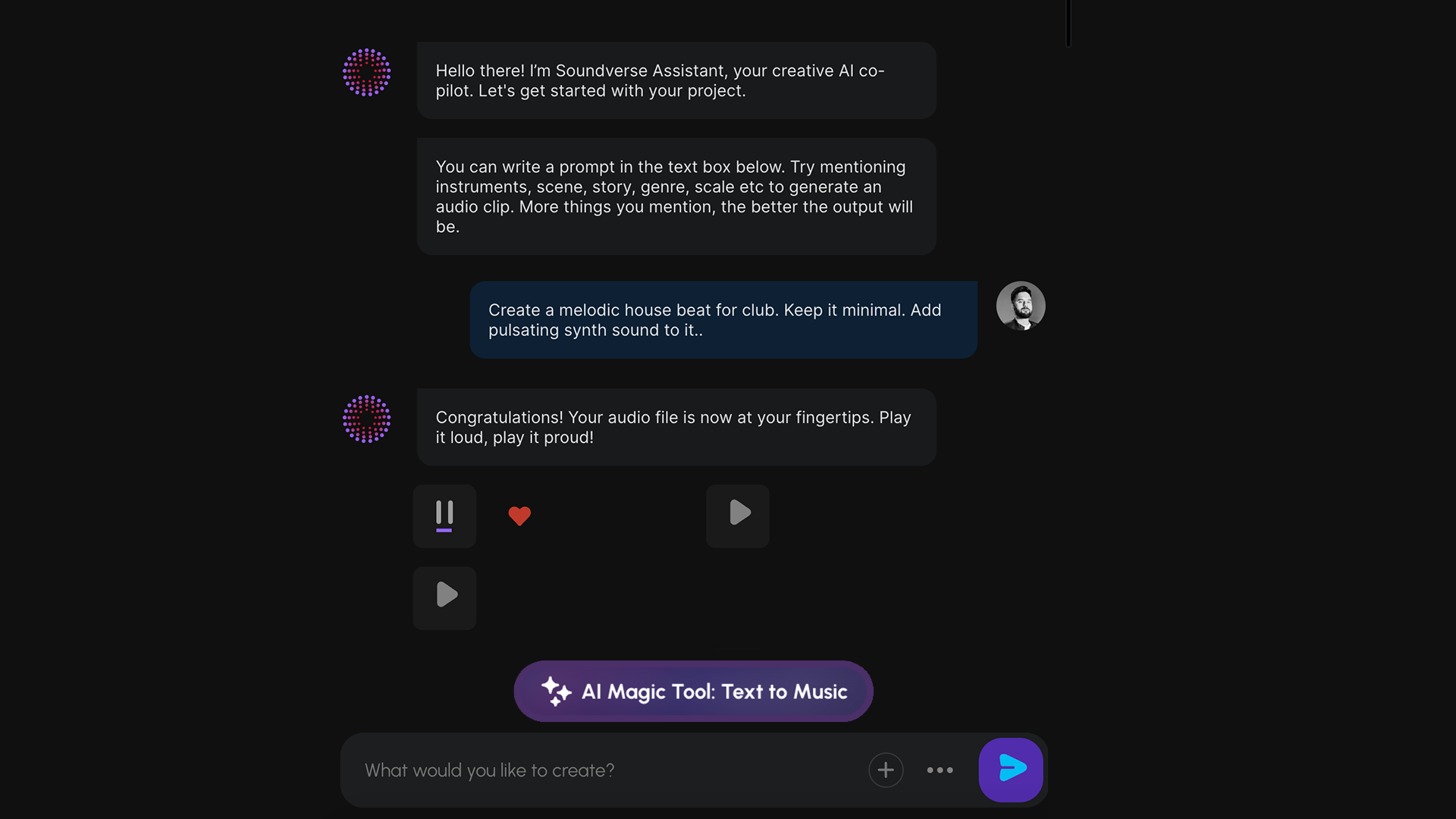
Task: Click the add attachment plus icon
Action: 886,769
